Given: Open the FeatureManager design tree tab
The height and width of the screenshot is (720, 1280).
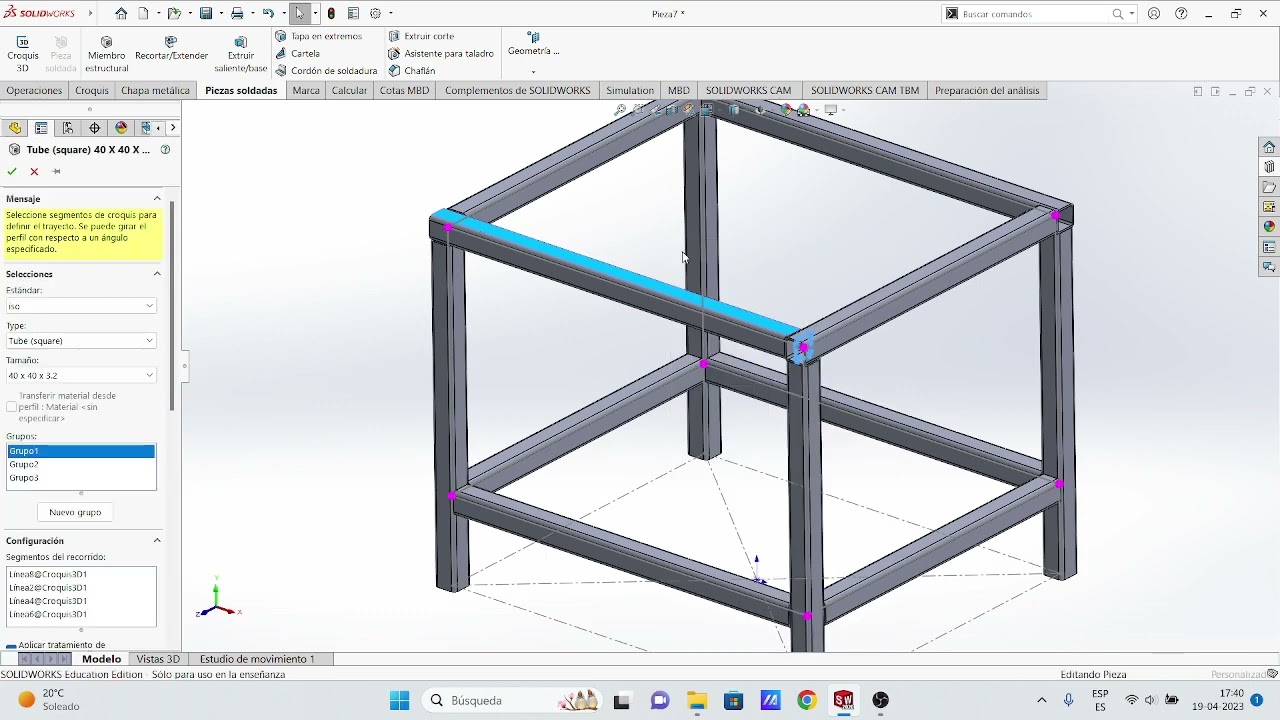Looking at the screenshot, I should coord(14,128).
